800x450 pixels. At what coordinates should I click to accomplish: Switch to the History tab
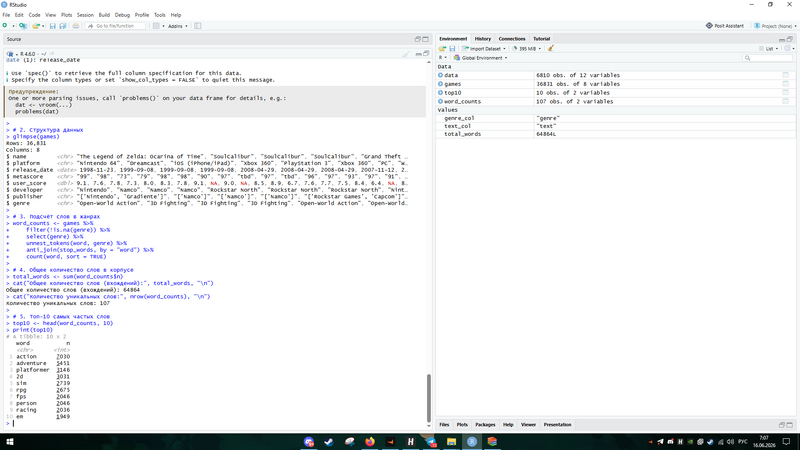tap(483, 39)
